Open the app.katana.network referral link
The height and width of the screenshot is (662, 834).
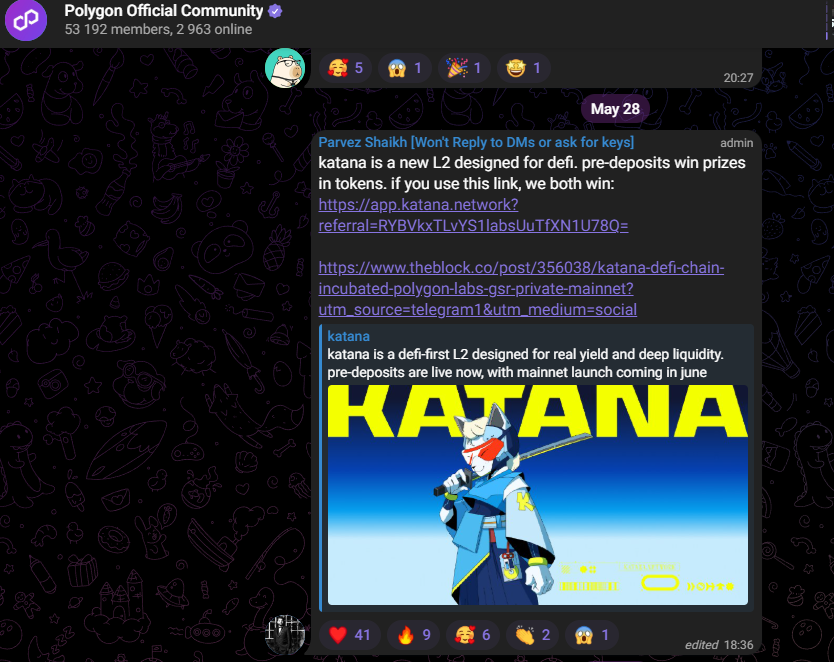click(473, 215)
